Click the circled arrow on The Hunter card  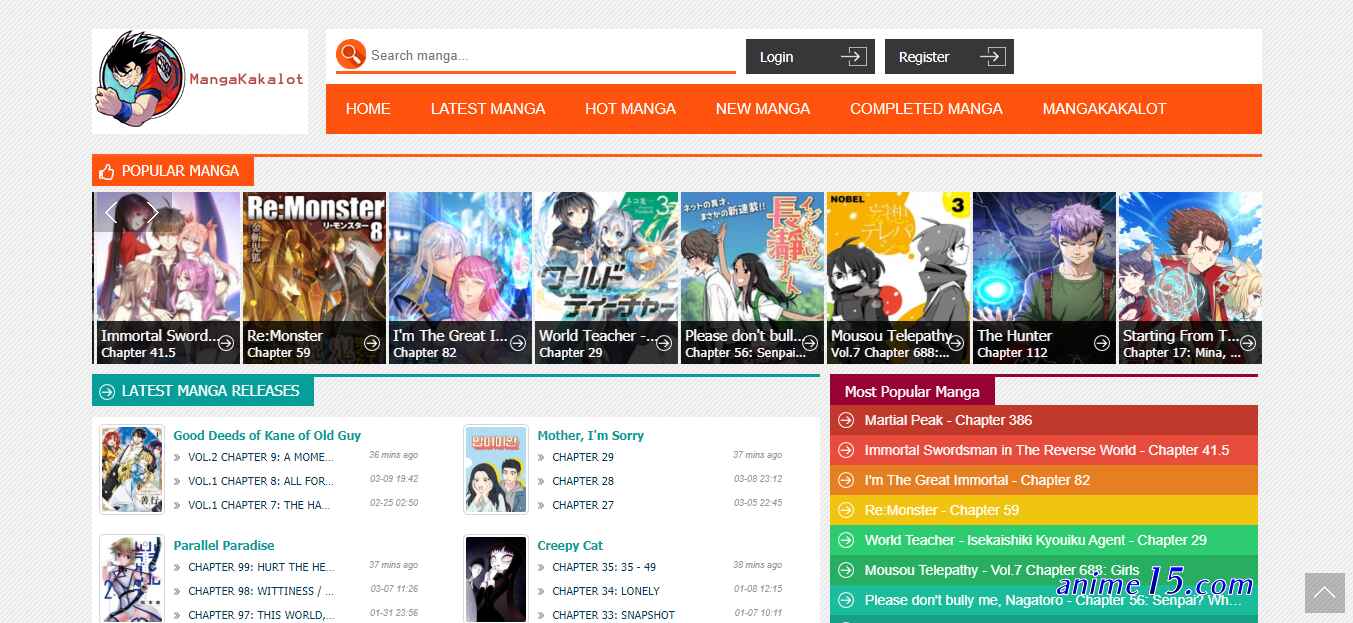pyautogui.click(x=1102, y=343)
